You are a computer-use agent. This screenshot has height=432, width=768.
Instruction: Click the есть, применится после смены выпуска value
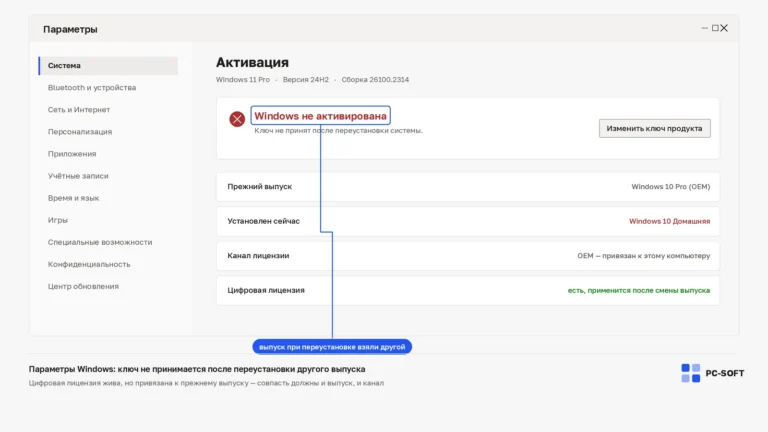[639, 290]
